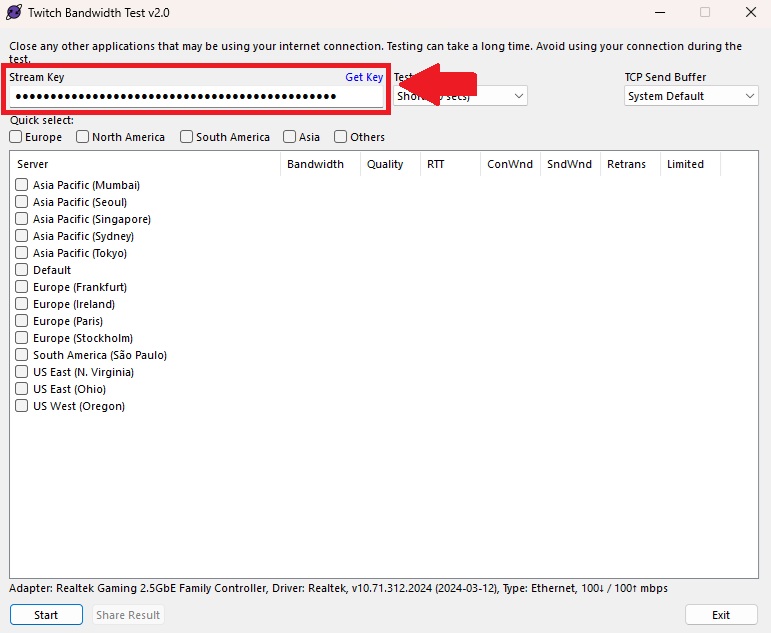This screenshot has height=633, width=771.
Task: Click the Retrans column header
Action: tap(630, 164)
